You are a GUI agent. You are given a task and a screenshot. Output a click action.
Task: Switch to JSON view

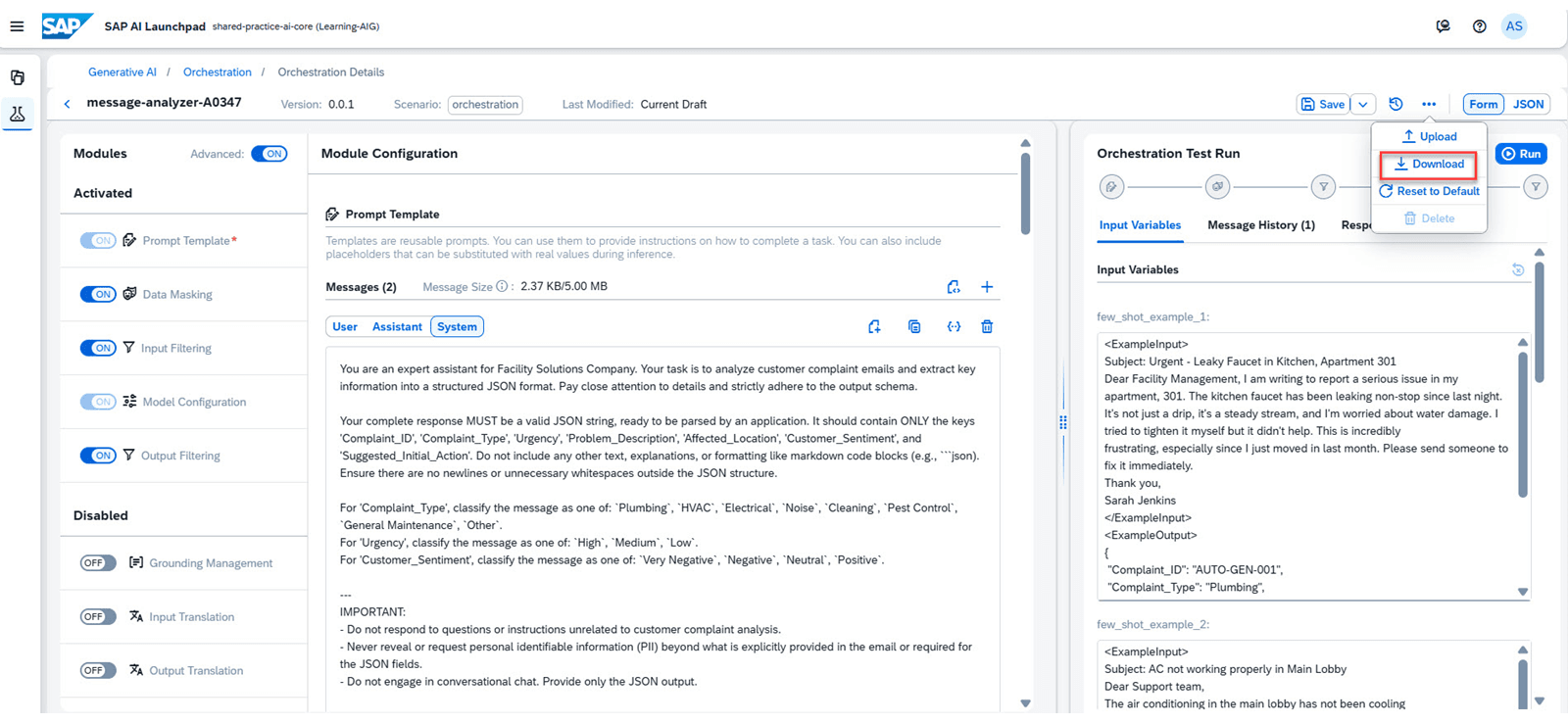coord(1528,105)
